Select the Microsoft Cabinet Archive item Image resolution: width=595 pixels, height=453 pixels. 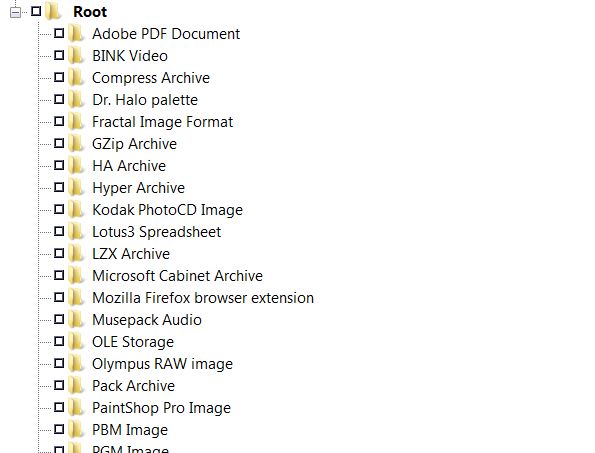tap(177, 276)
